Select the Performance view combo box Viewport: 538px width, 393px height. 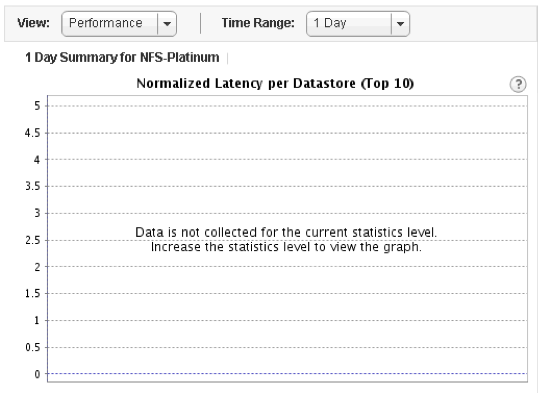[x=119, y=24]
